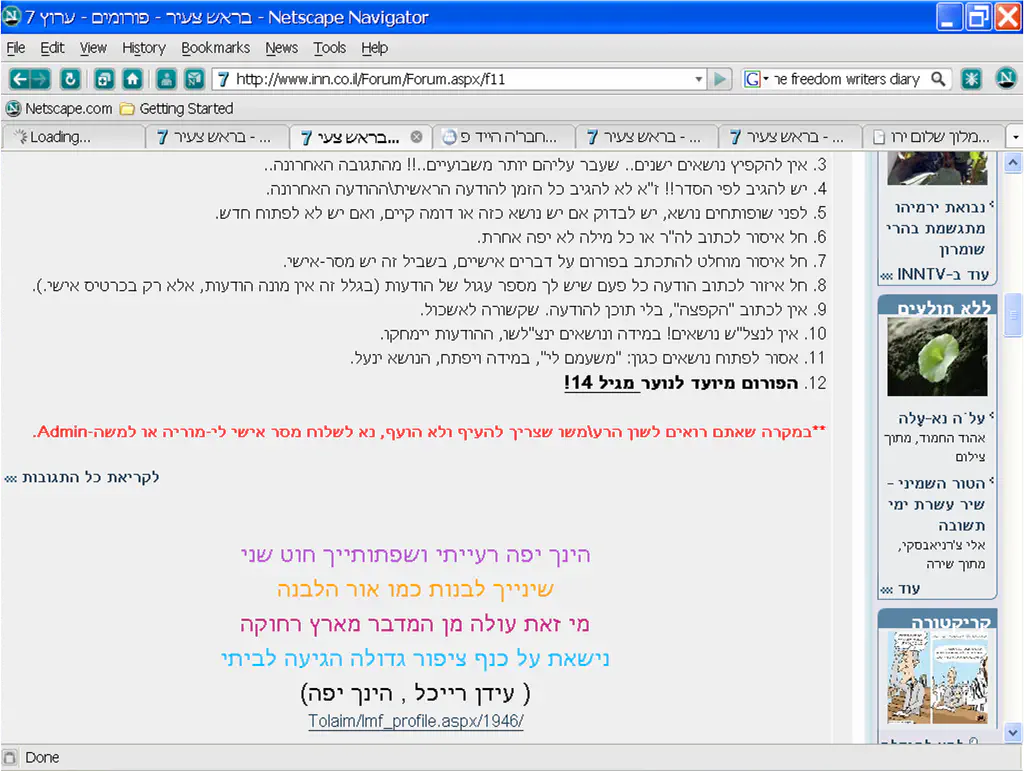Click the magnifier icon in the search box
1024x771 pixels.
click(x=938, y=79)
